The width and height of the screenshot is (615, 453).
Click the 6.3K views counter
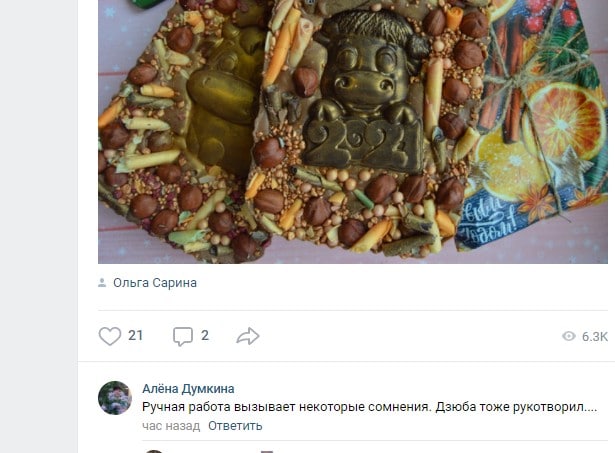click(x=595, y=337)
